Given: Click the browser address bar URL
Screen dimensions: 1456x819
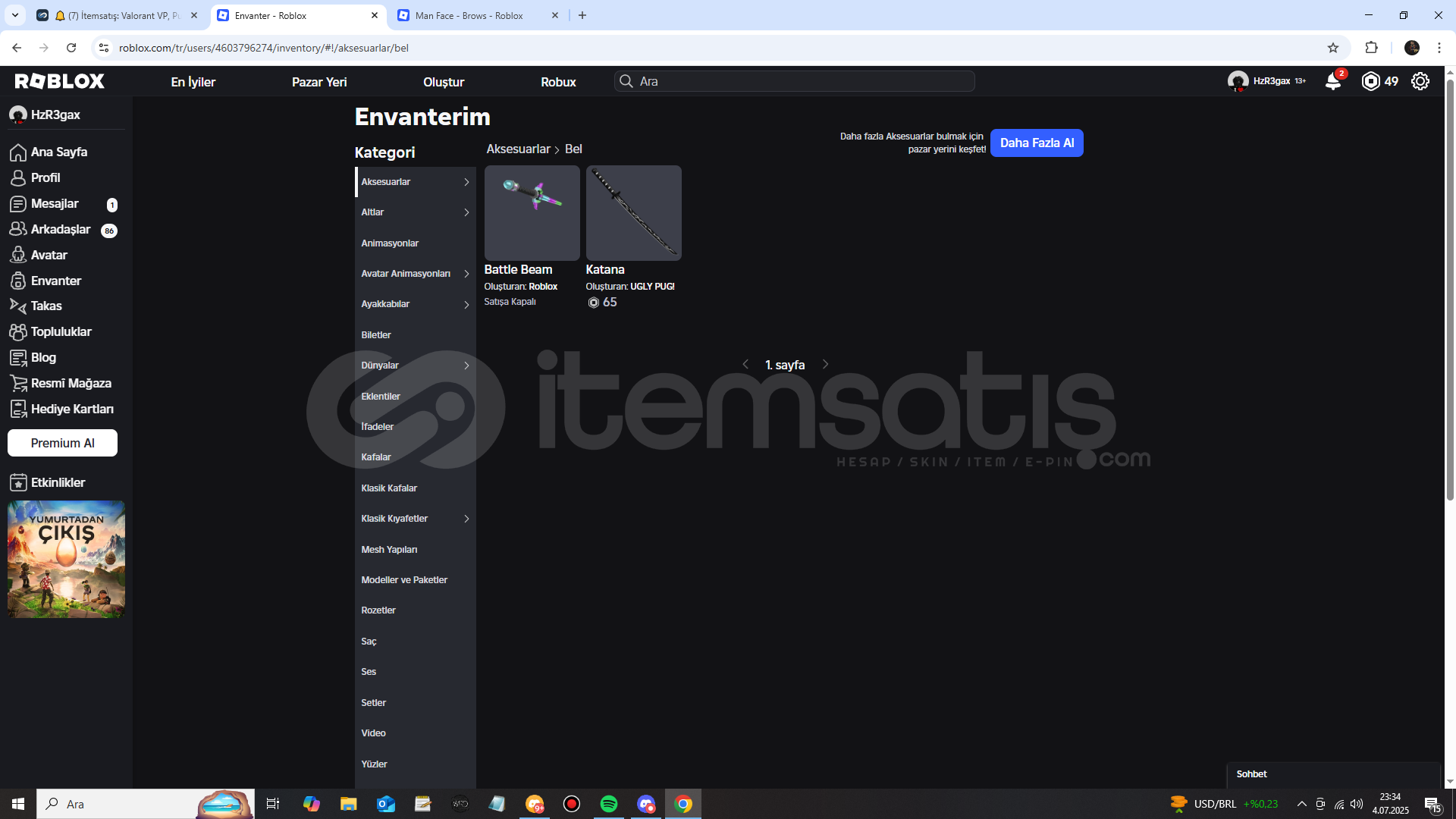Looking at the screenshot, I should (263, 48).
